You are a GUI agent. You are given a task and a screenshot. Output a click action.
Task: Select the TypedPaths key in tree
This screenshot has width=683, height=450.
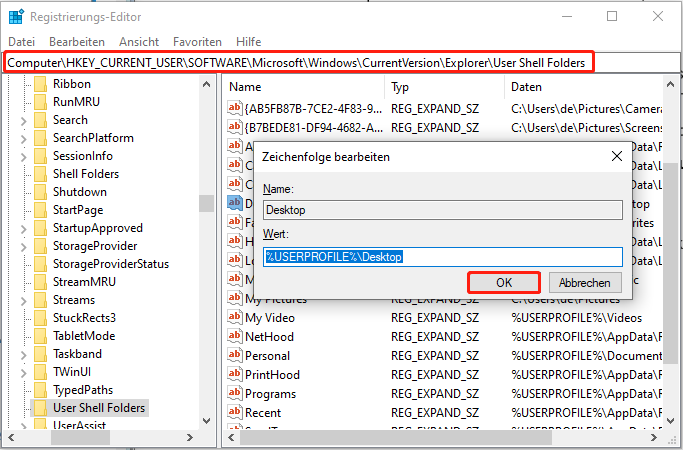pyautogui.click(x=83, y=390)
